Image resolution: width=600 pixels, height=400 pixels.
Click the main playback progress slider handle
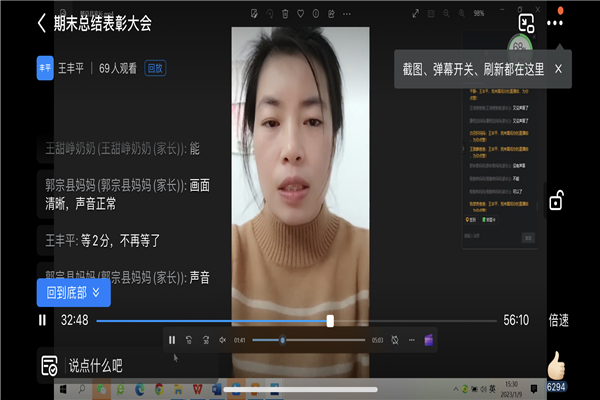click(330, 320)
